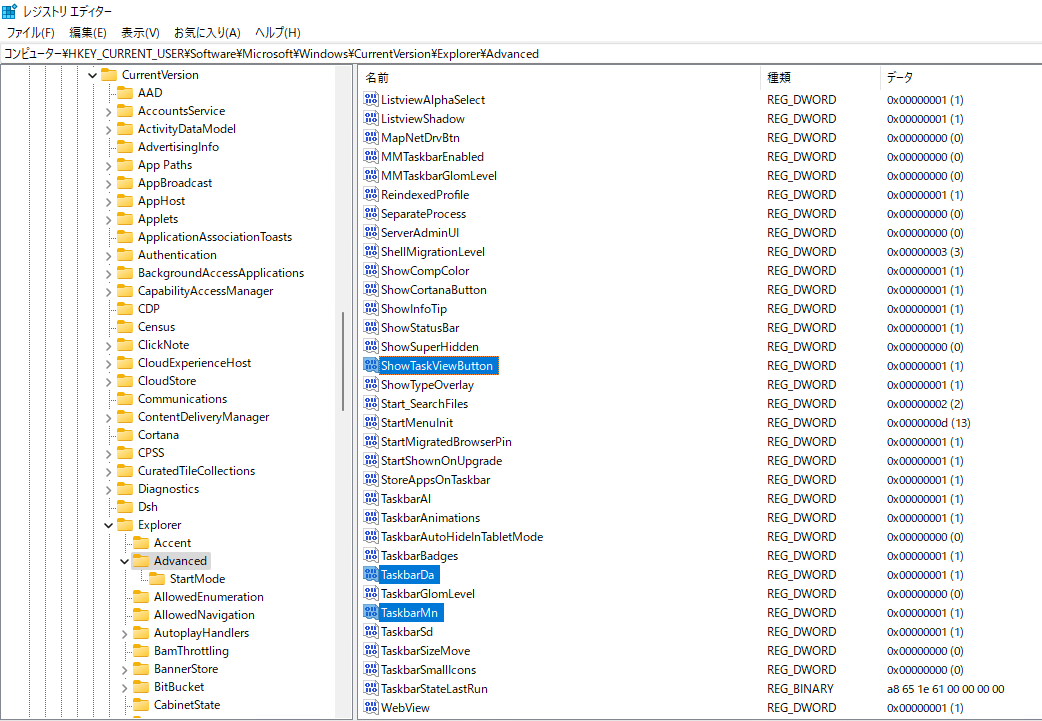This screenshot has width=1042, height=721.
Task: Collapse the Advanced tree node
Action: (124, 561)
